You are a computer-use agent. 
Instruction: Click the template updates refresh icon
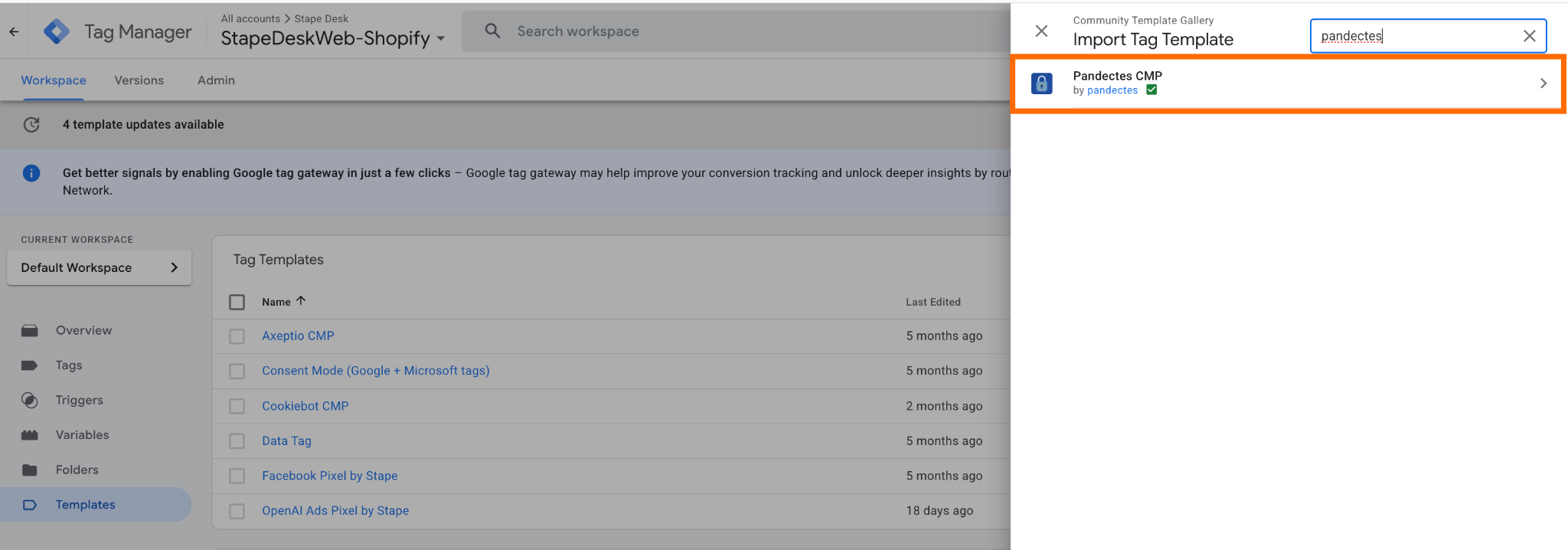pos(31,124)
